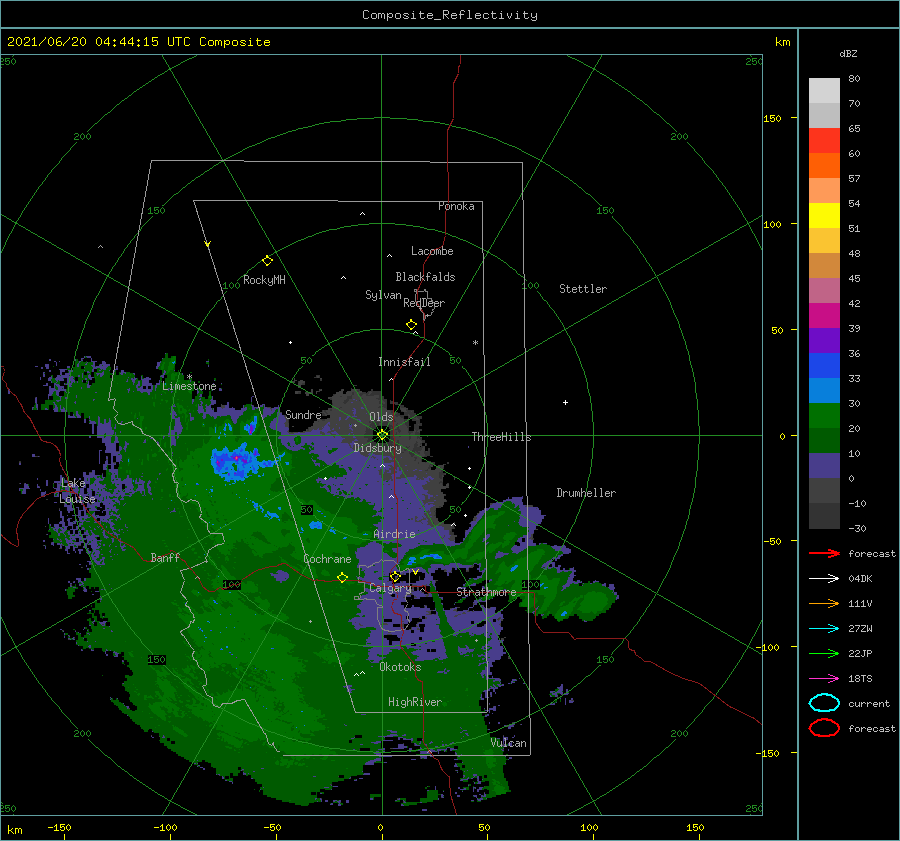Screen dimensions: 900x841
Task: Click the green 22JP arrow in legend
Action: (824, 653)
